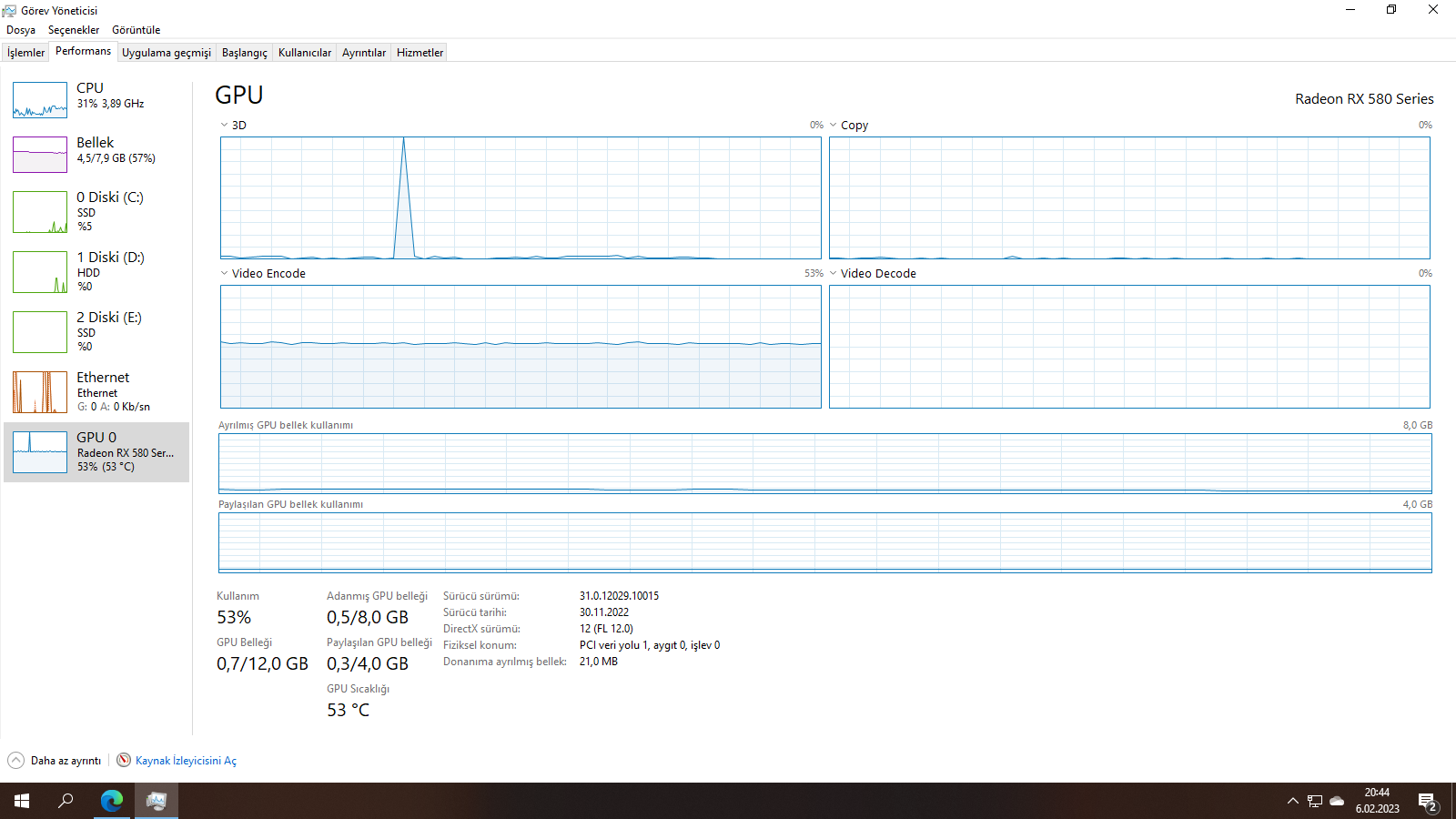
Task: Click the GPU temperature value 53 °C
Action: [x=349, y=710]
